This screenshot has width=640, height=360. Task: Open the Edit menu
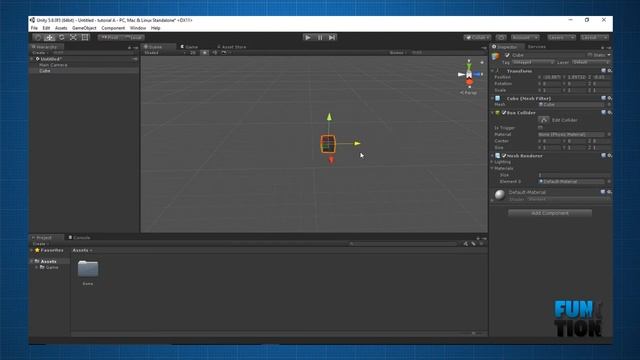pos(46,28)
